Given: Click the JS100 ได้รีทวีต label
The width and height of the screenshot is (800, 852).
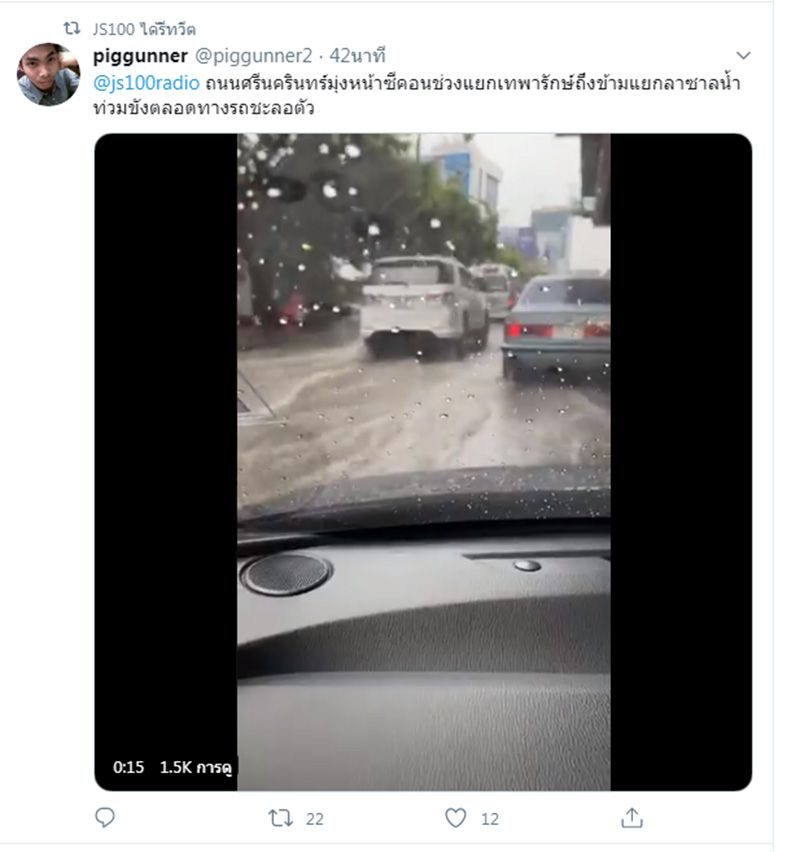Looking at the screenshot, I should (x=144, y=29).
